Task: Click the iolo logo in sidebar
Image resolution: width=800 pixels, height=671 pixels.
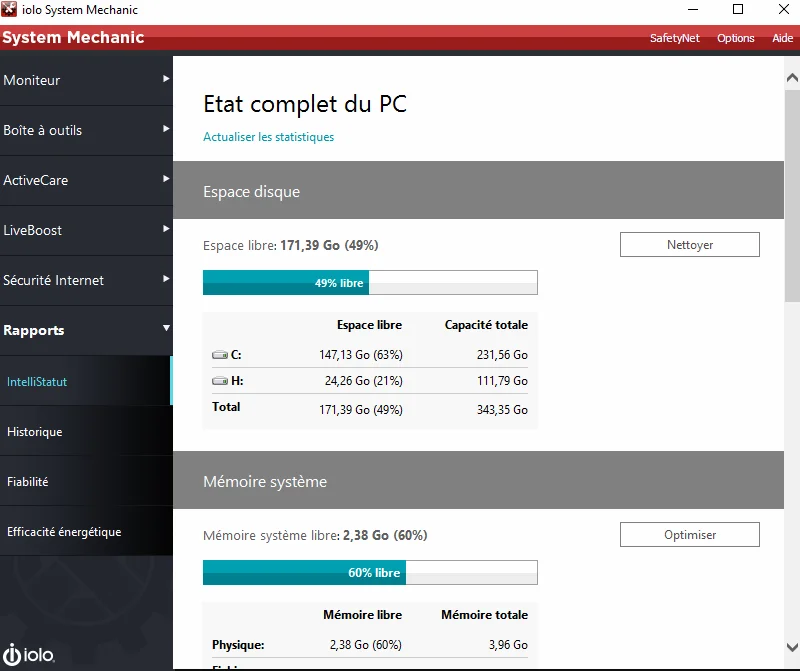Action: 29,654
